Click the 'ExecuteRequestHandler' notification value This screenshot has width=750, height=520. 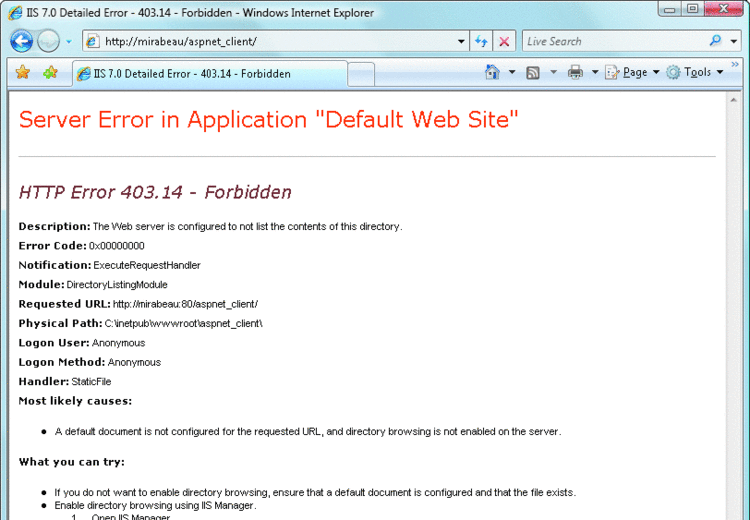(x=147, y=266)
